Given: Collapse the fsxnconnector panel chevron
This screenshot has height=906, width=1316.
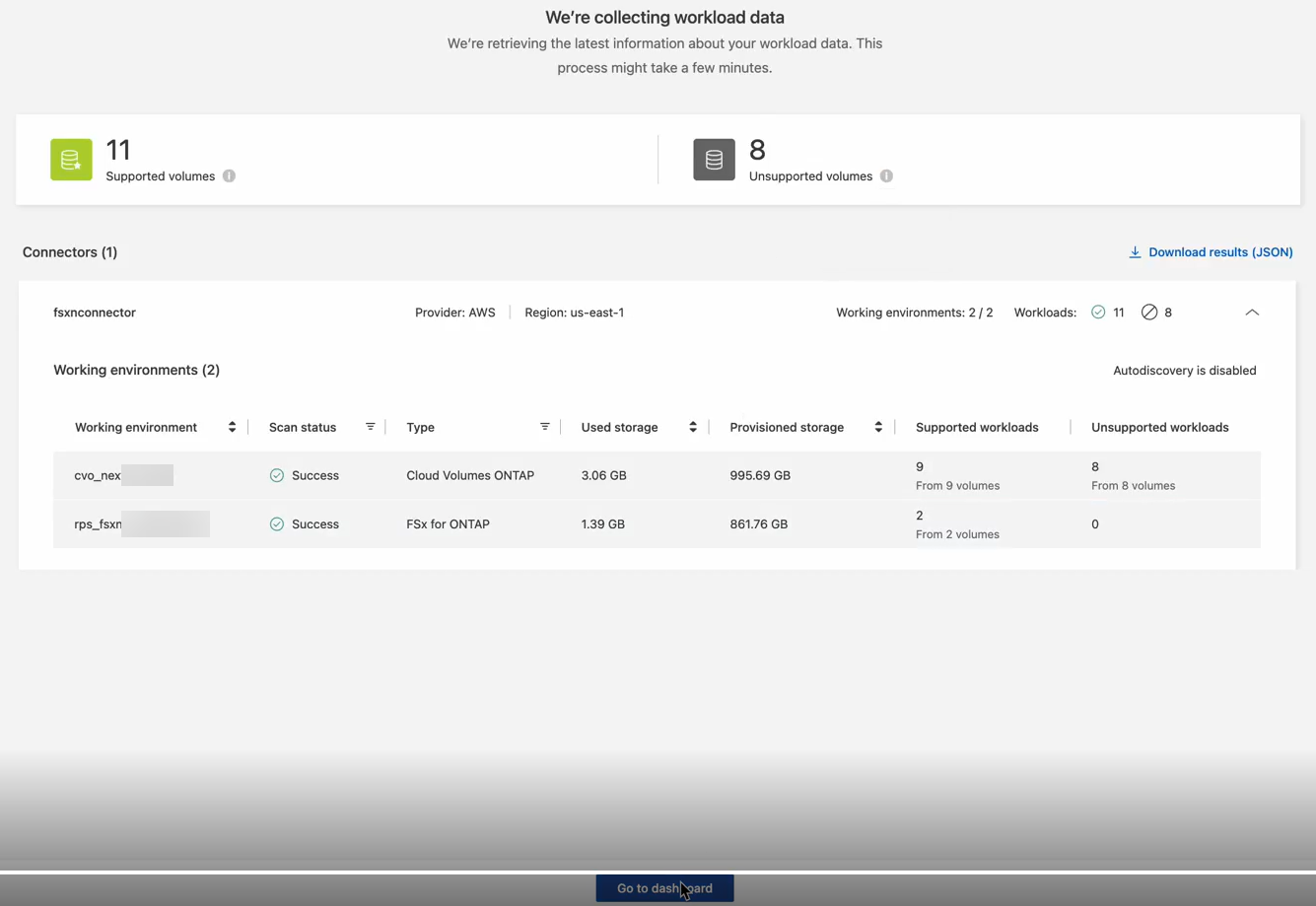Looking at the screenshot, I should point(1252,313).
